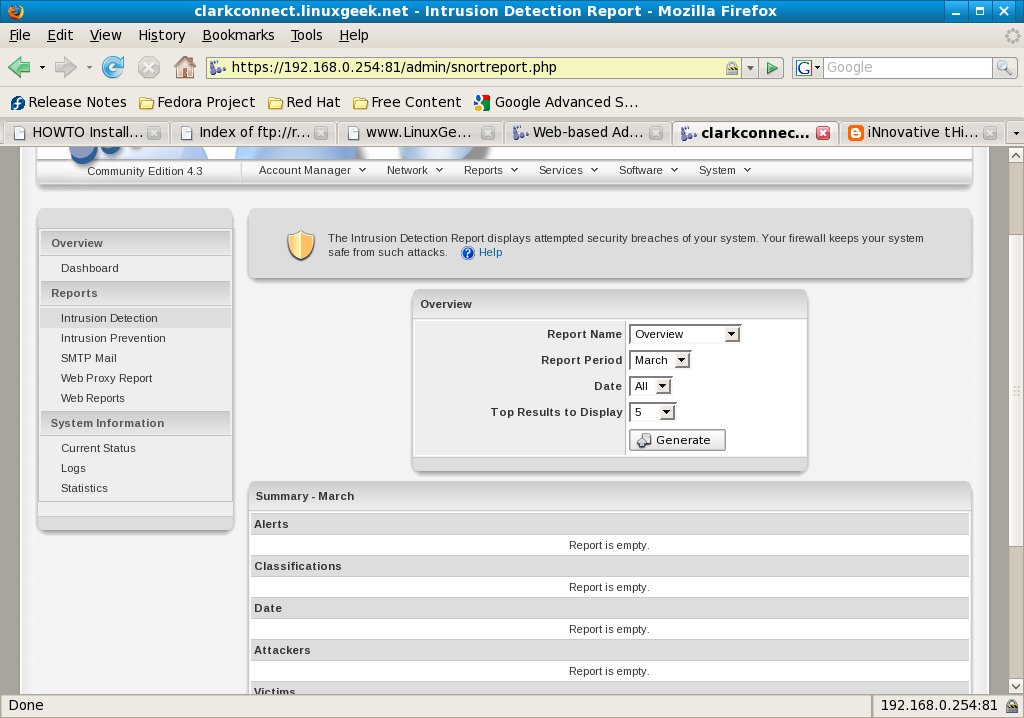Open the Web Proxy Report link
Image resolution: width=1024 pixels, height=718 pixels.
pyautogui.click(x=106, y=378)
